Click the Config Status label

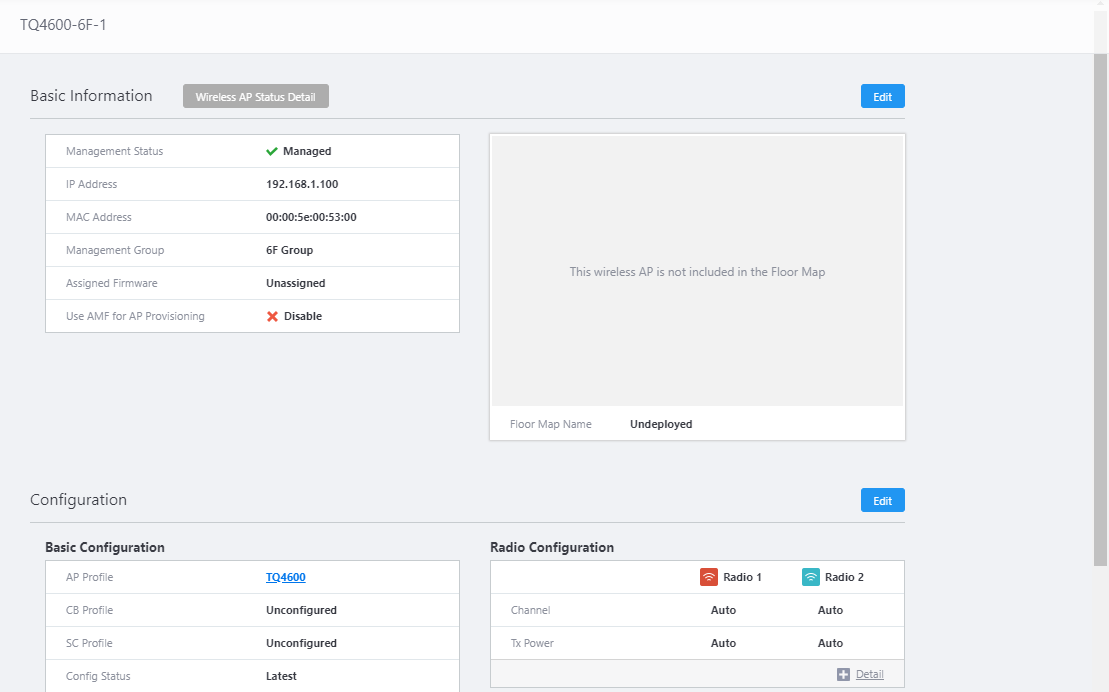pos(98,676)
